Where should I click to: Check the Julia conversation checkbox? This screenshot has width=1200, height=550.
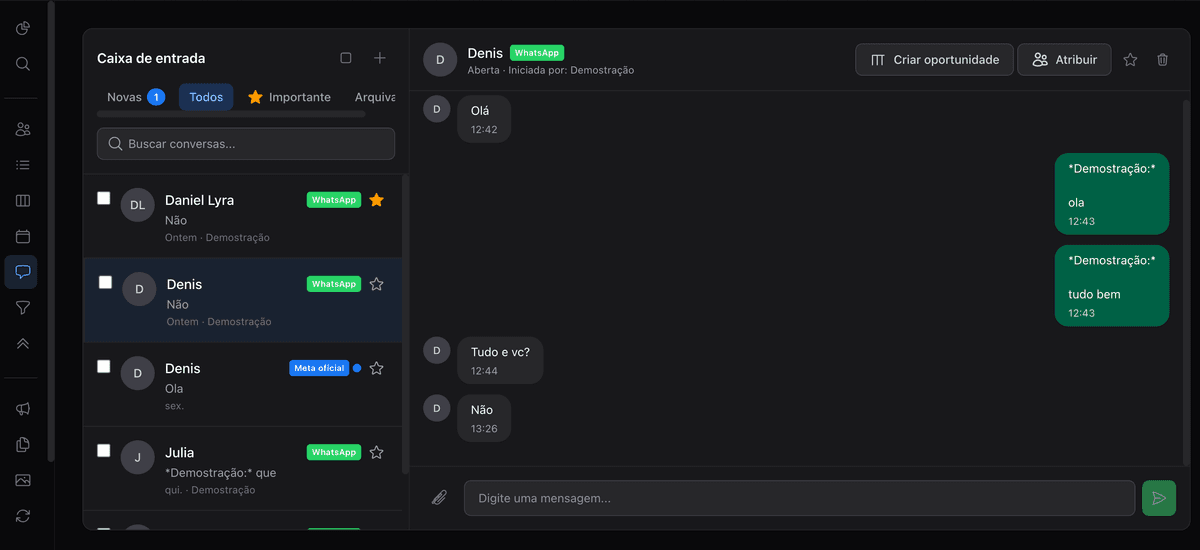point(104,451)
